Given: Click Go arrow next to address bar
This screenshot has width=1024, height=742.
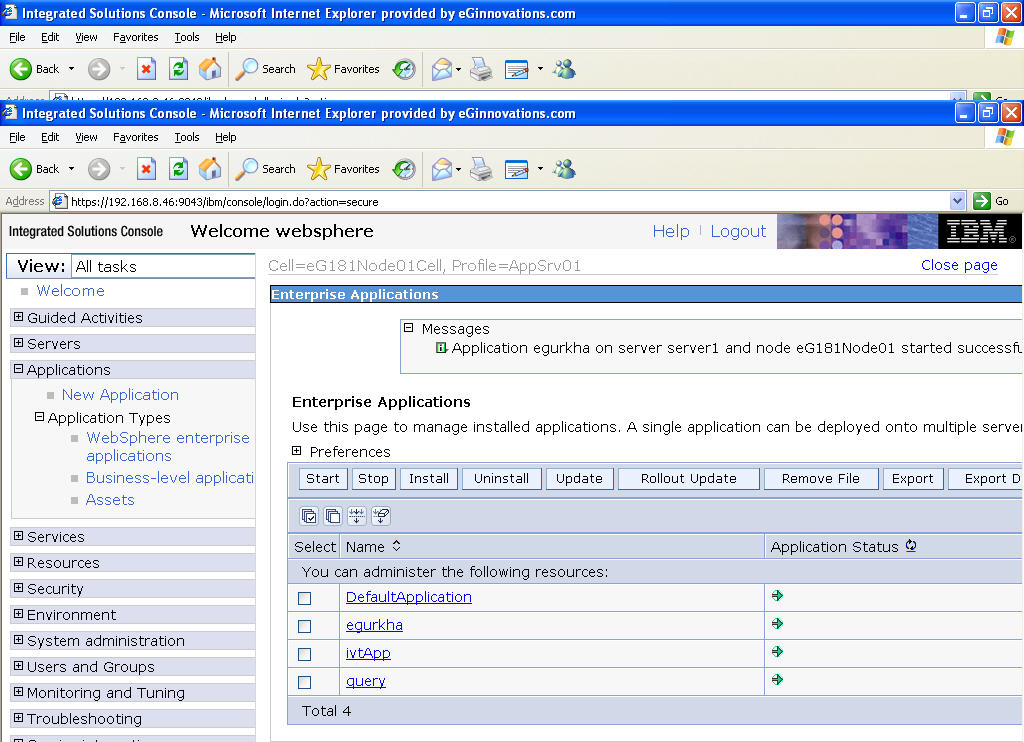Looking at the screenshot, I should [x=982, y=201].
